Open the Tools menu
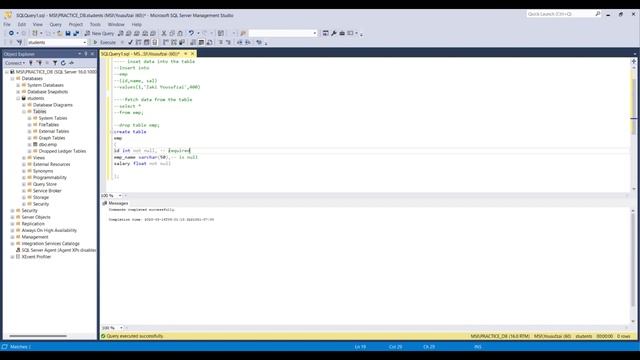640x360 pixels. 95,24
